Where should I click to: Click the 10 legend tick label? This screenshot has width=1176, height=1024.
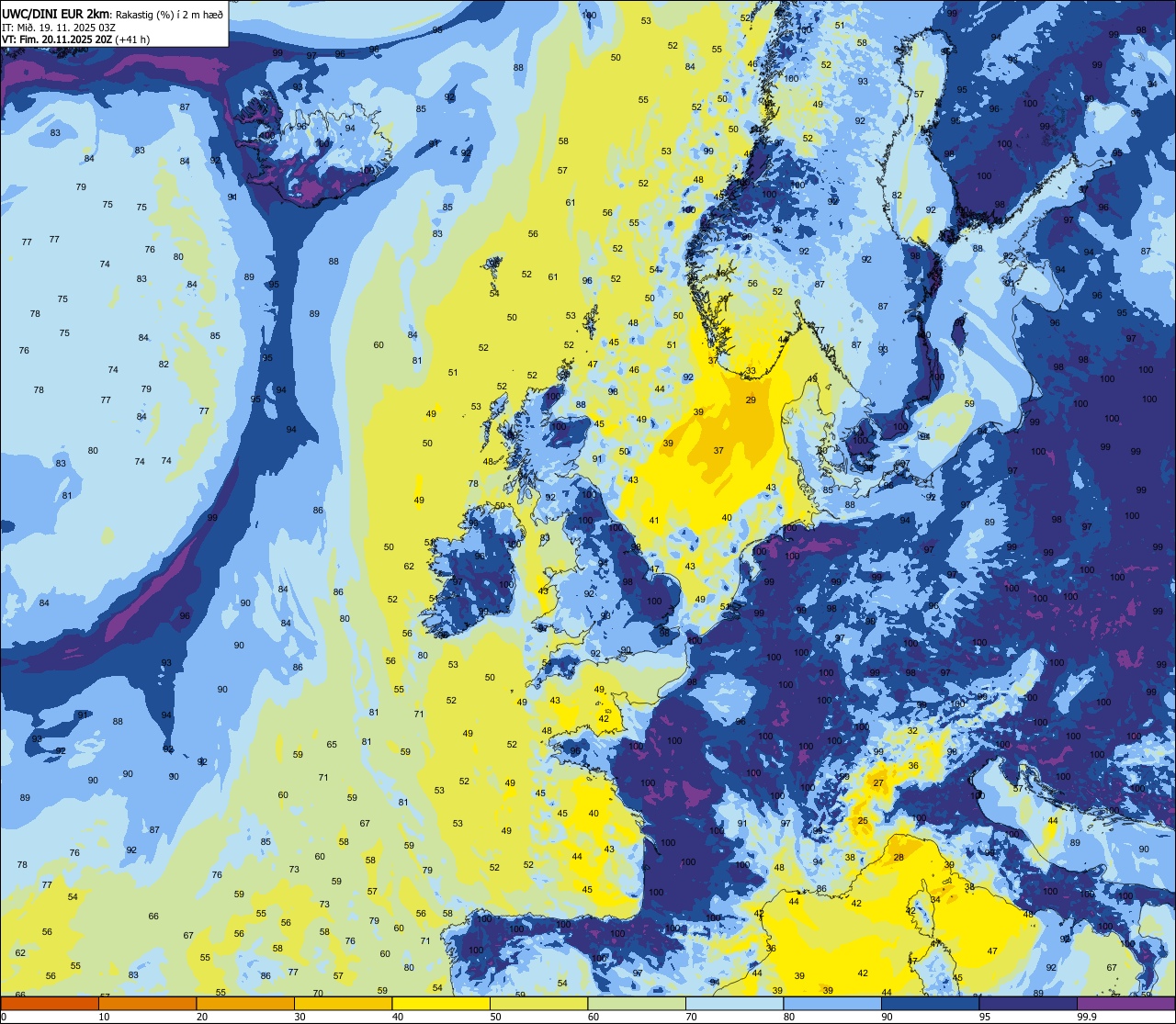point(105,1016)
